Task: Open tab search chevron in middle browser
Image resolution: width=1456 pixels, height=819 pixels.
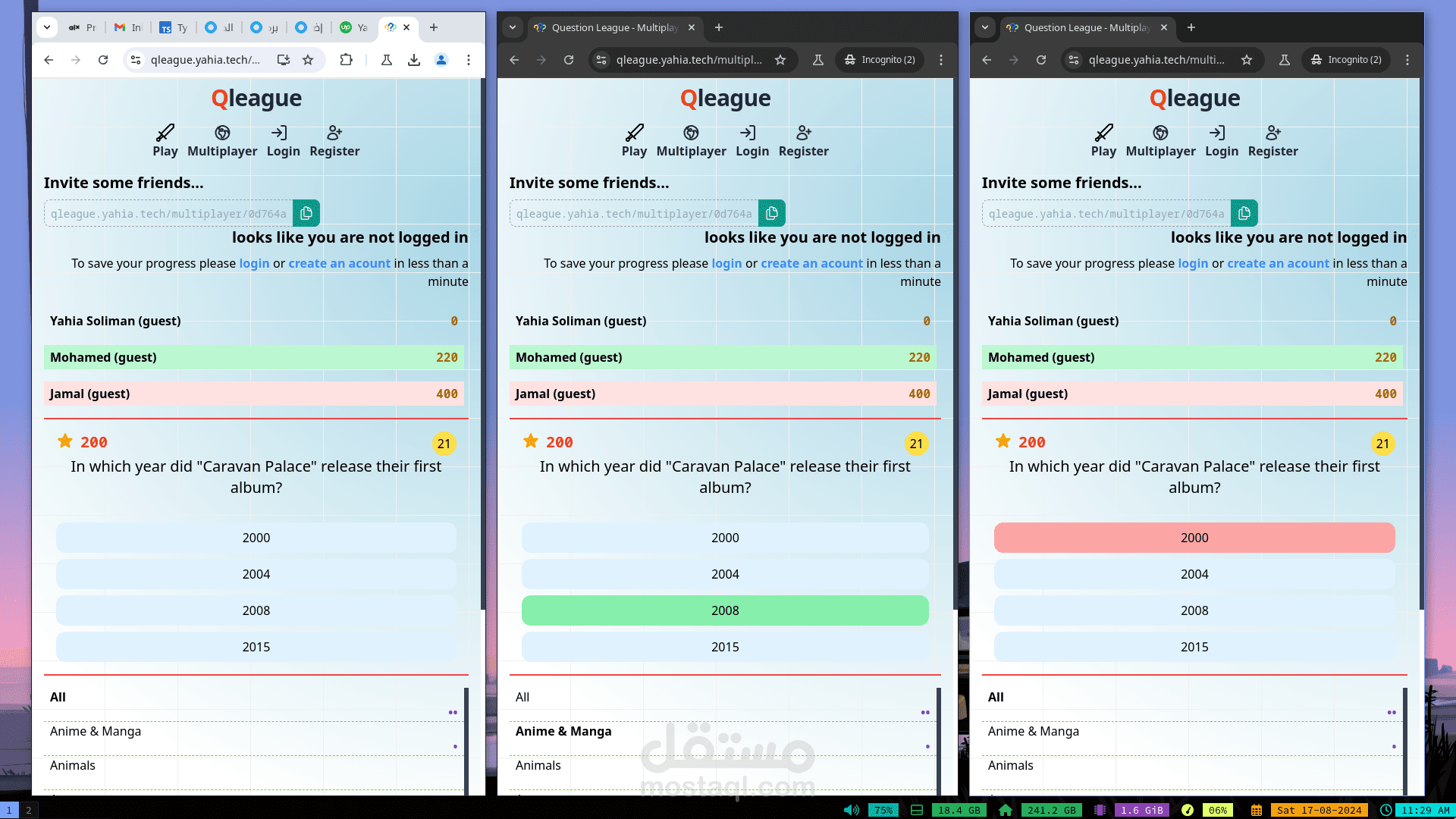Action: [x=513, y=27]
